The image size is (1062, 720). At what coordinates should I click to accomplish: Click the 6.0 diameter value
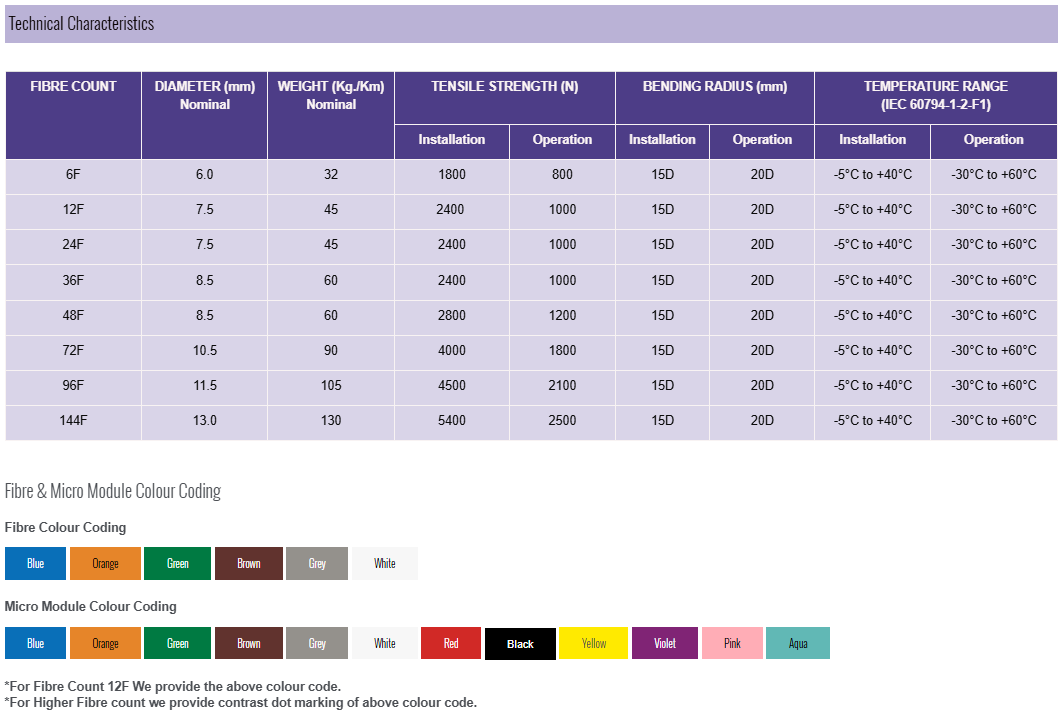point(205,175)
